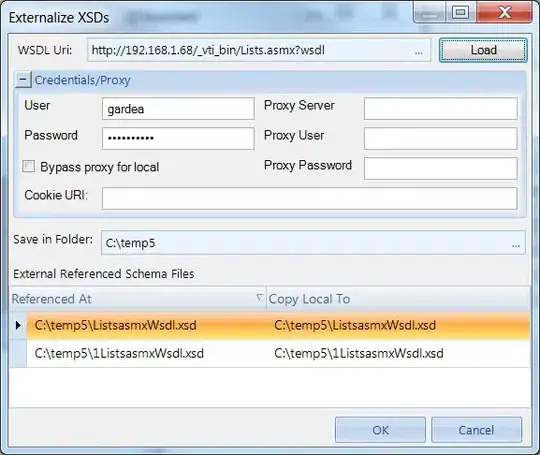Click the Cancel button
Screen dimensions: 540x455
[476, 430]
